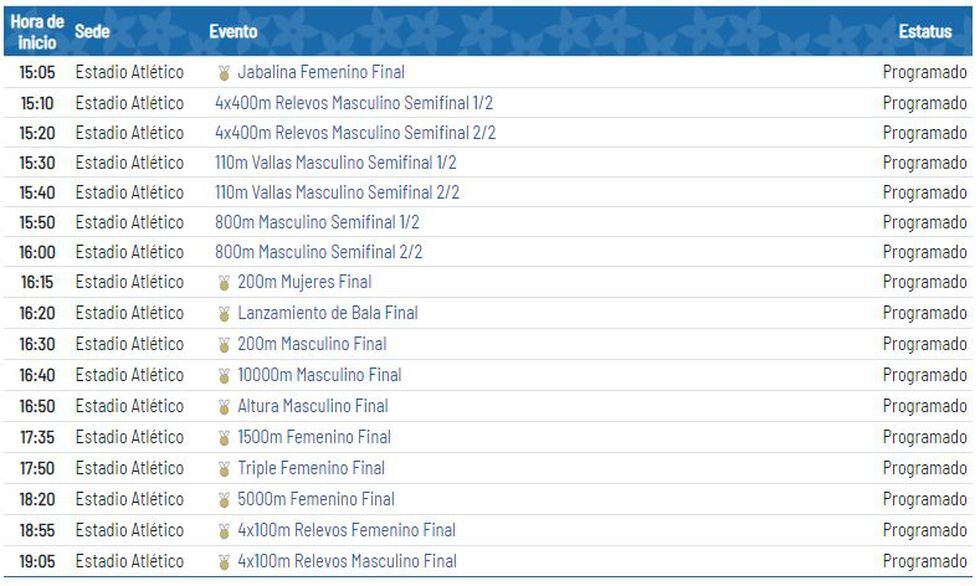Click medal icon next to Altura Masculino Final

tap(224, 407)
